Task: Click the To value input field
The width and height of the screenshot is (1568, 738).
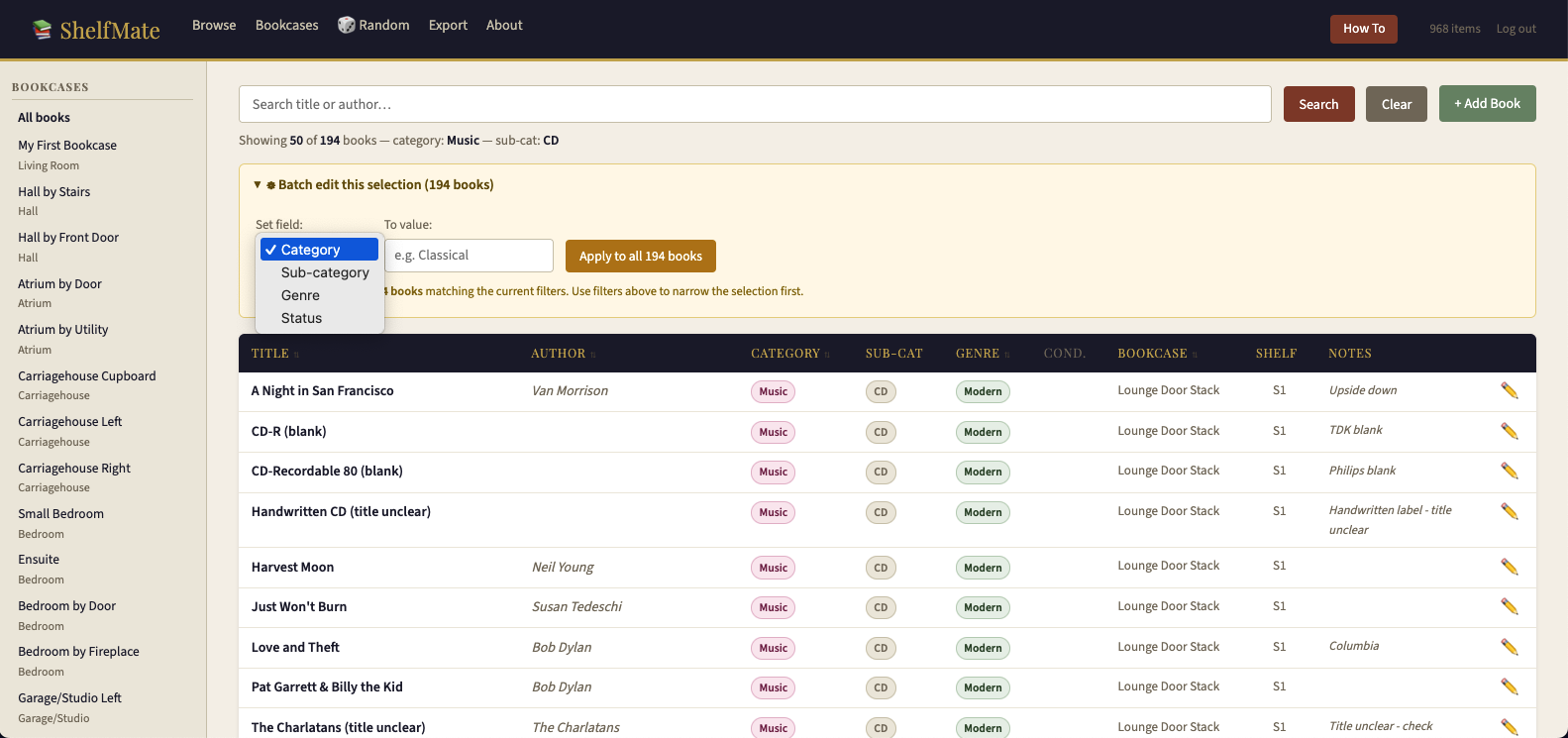Action: tap(469, 255)
